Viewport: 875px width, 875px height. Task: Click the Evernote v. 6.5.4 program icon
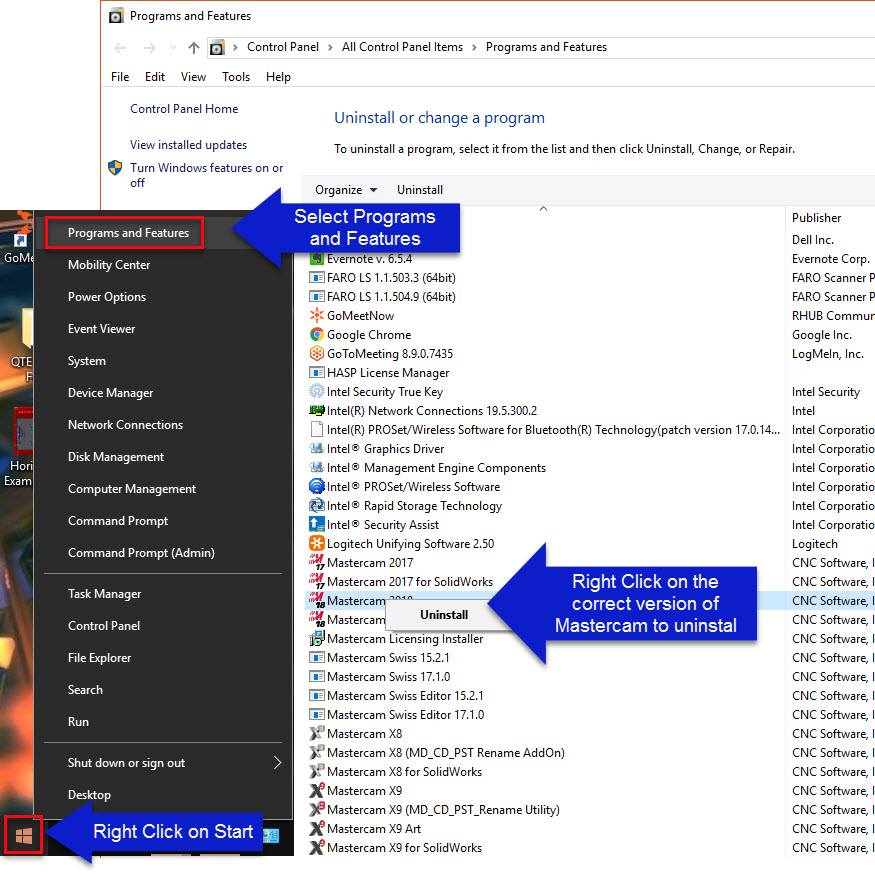(316, 259)
